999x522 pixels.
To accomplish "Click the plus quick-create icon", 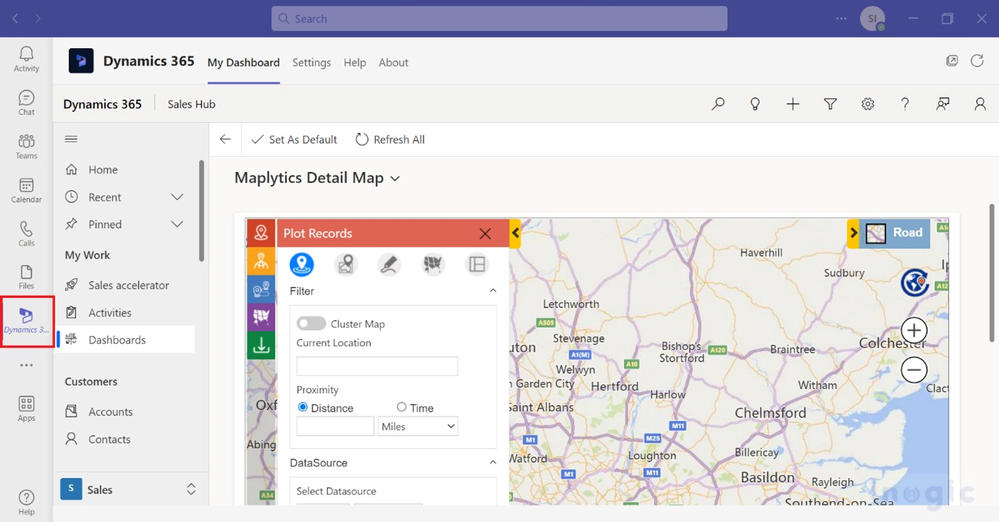I will click(x=793, y=104).
